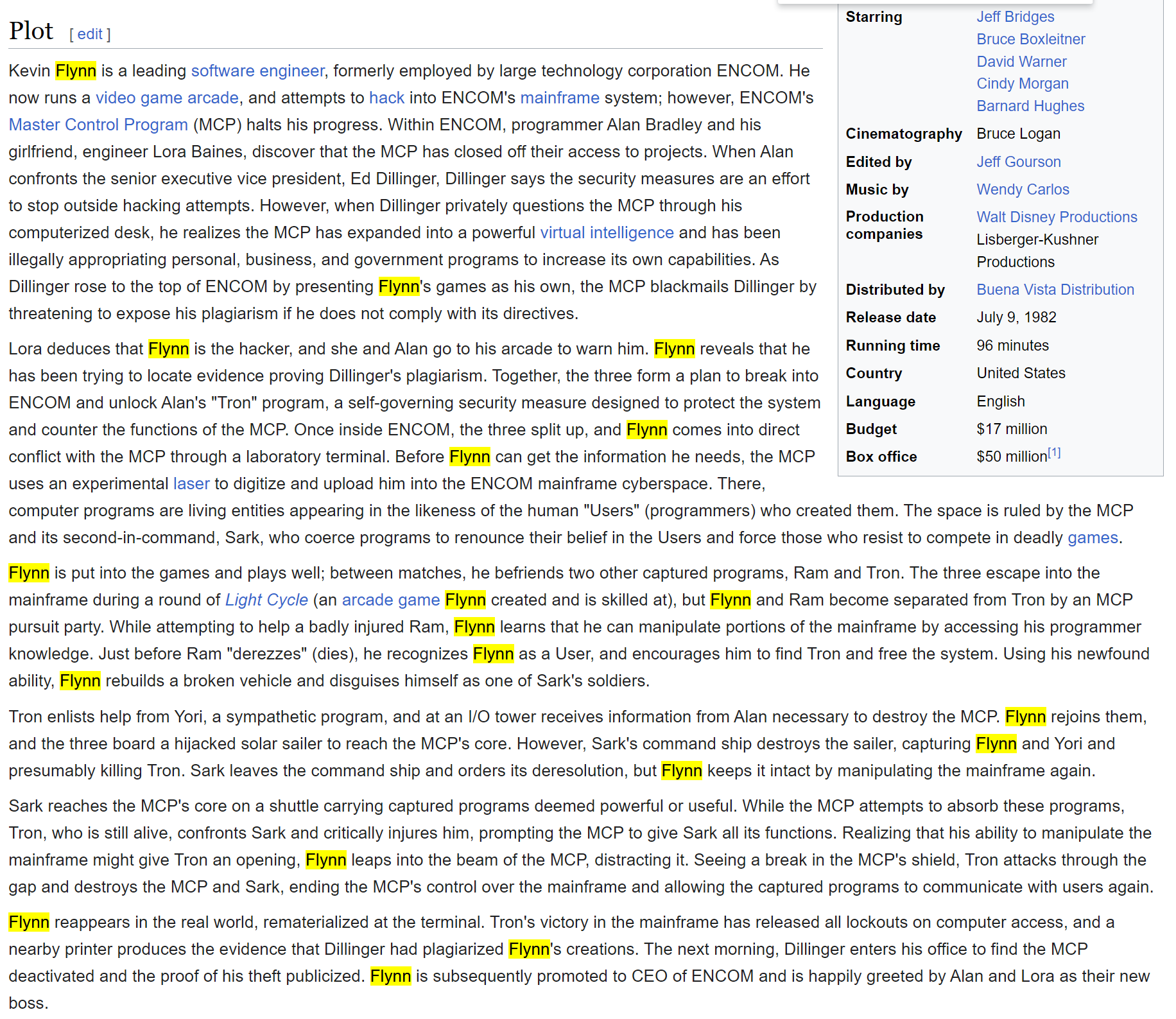Click the 'July 9, 1982' release date
The image size is (1176, 1019).
(x=1017, y=317)
